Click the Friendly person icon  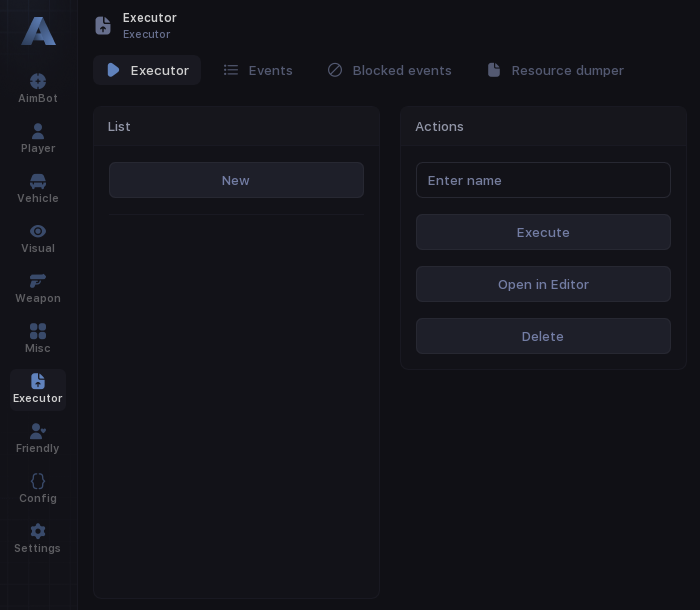click(38, 431)
